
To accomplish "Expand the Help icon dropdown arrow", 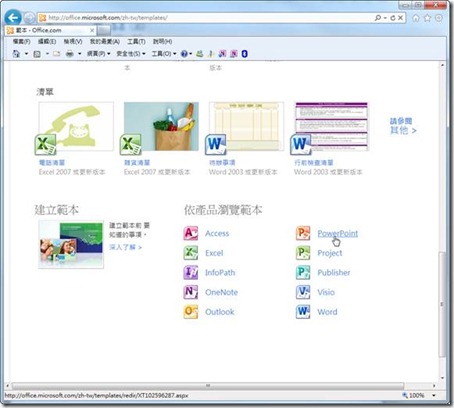I will coord(190,54).
